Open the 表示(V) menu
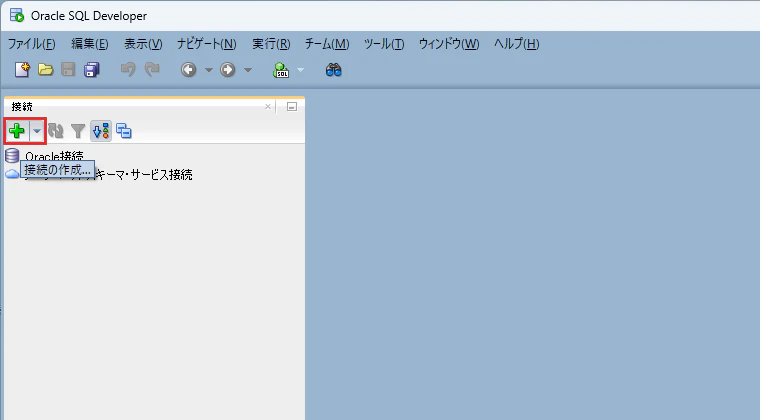The height and width of the screenshot is (420, 760). (x=143, y=44)
